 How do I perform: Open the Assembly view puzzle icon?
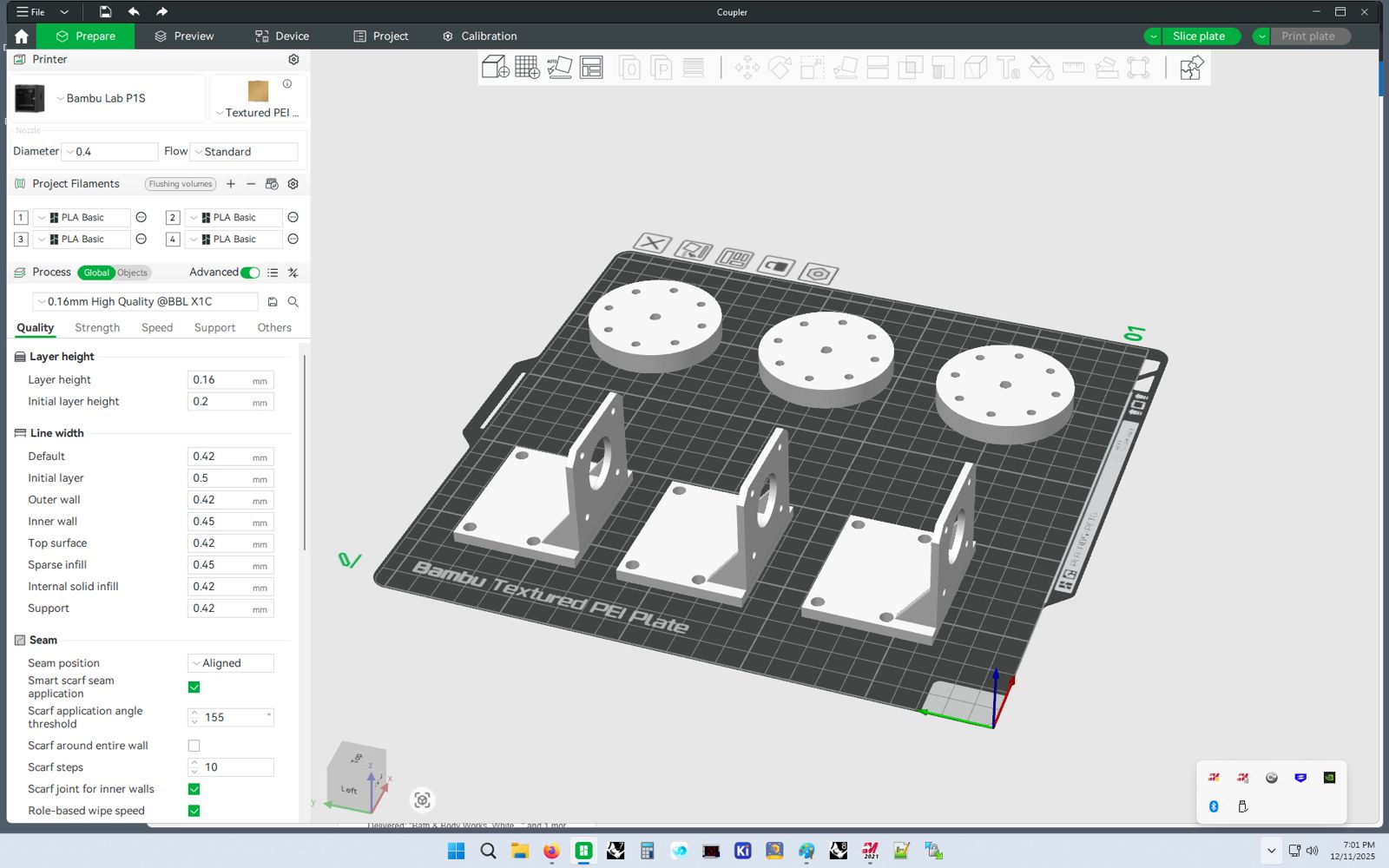pos(1191,68)
